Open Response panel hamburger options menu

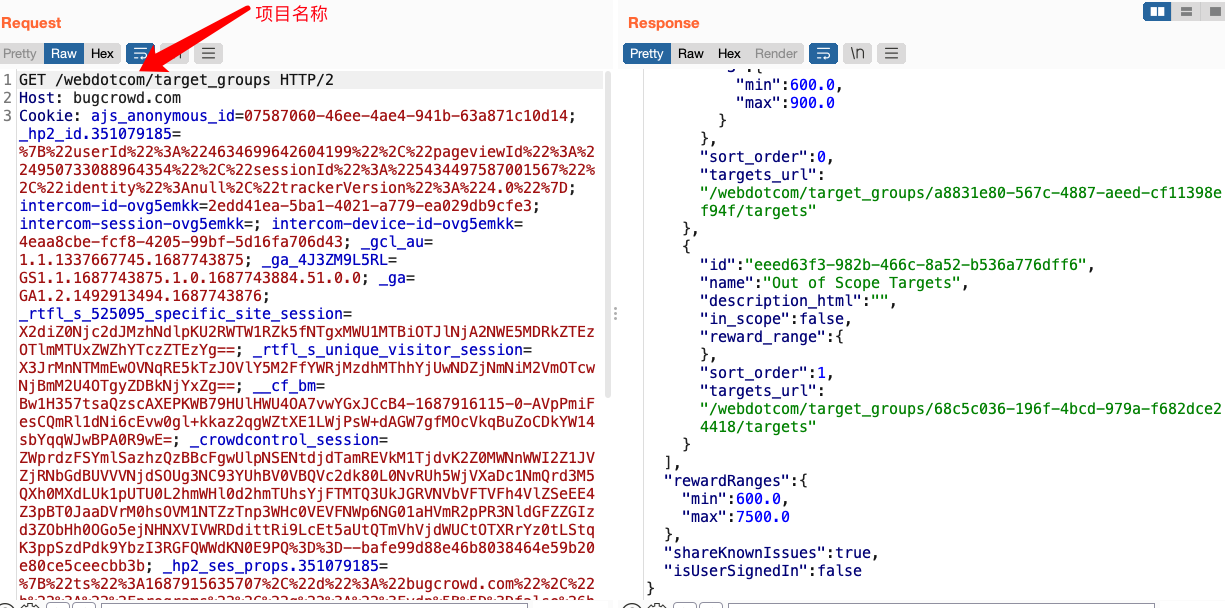click(x=891, y=53)
